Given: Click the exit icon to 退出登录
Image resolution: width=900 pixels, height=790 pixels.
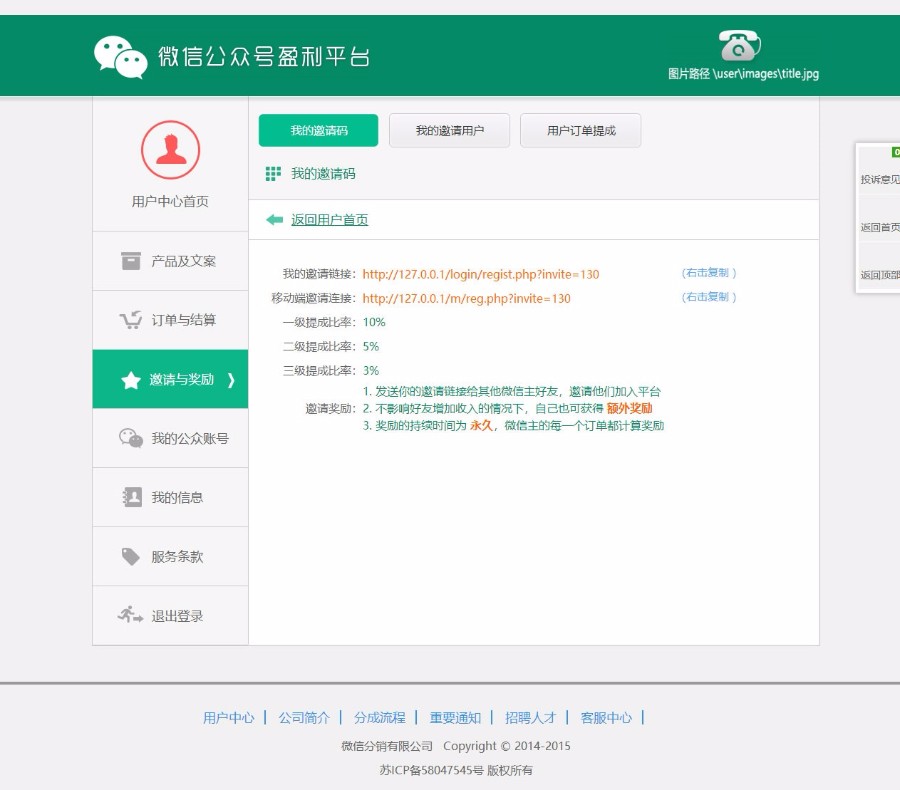Looking at the screenshot, I should coord(127,615).
